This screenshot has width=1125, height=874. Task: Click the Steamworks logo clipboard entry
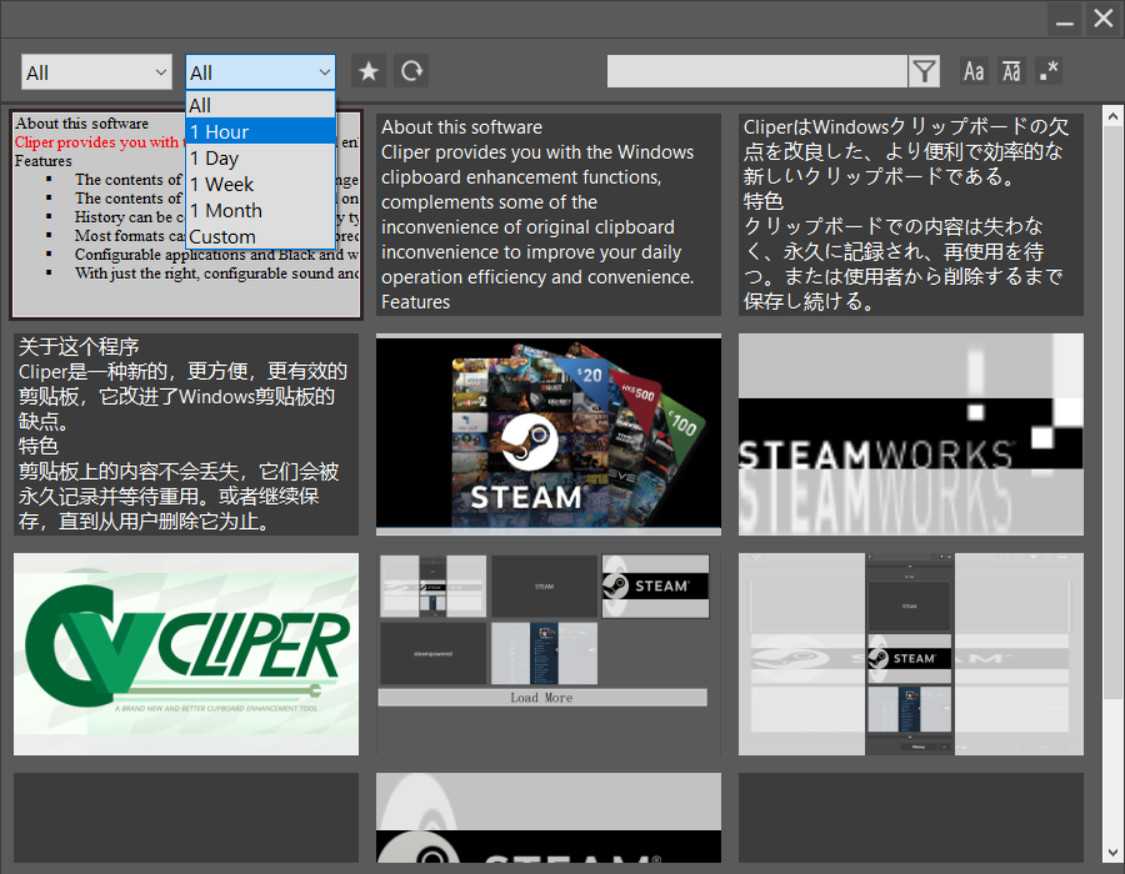click(910, 434)
